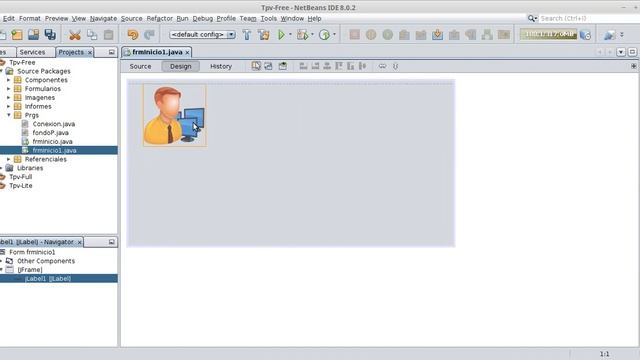Click the Build Project hammer icon
The height and width of the screenshot is (360, 640).
click(247, 35)
